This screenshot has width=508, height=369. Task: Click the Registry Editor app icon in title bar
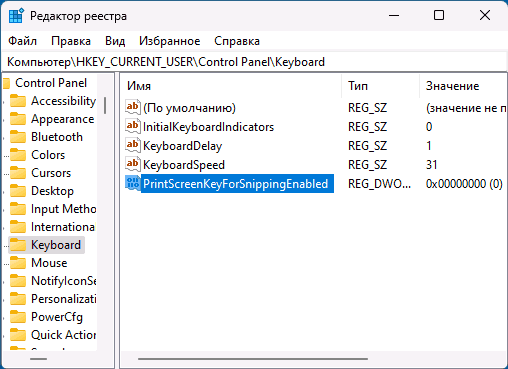[16, 16]
